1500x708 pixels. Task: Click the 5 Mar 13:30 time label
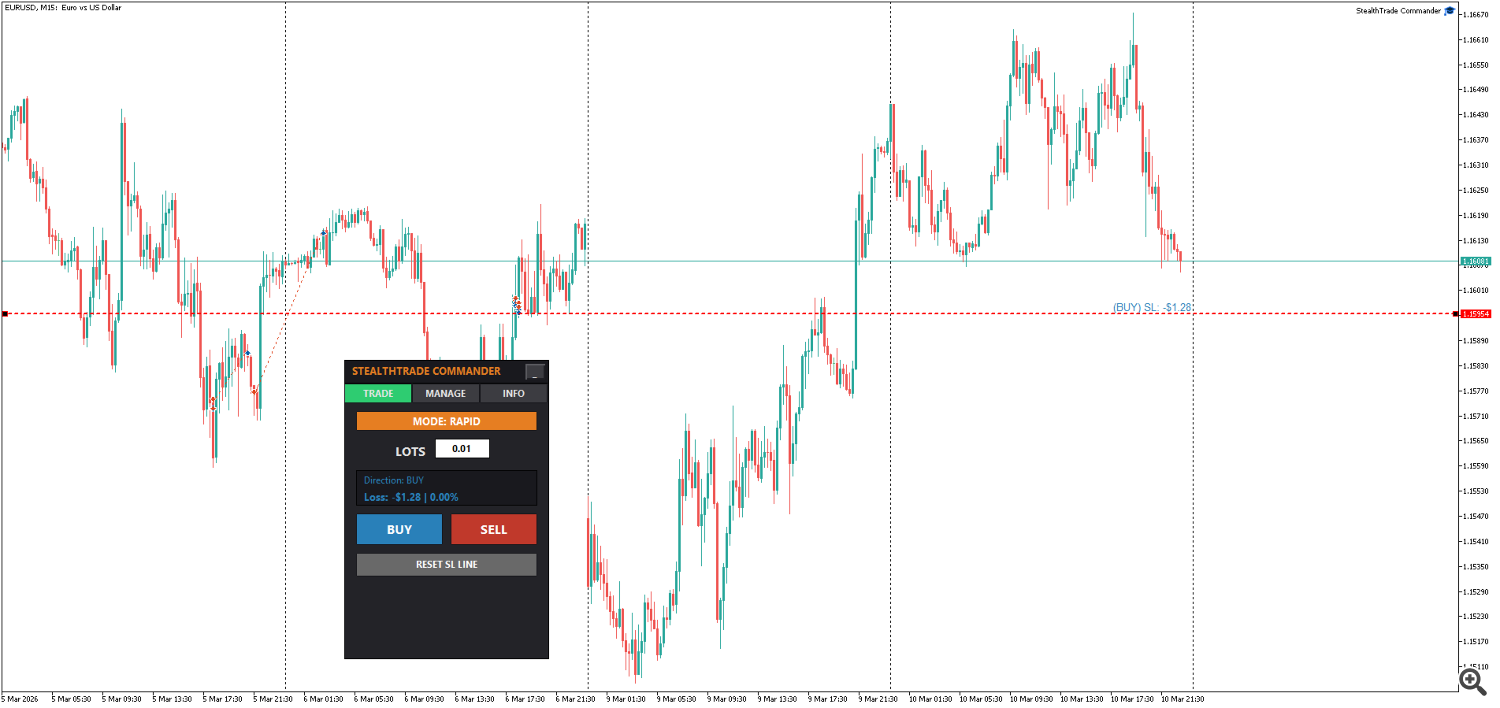click(x=172, y=699)
